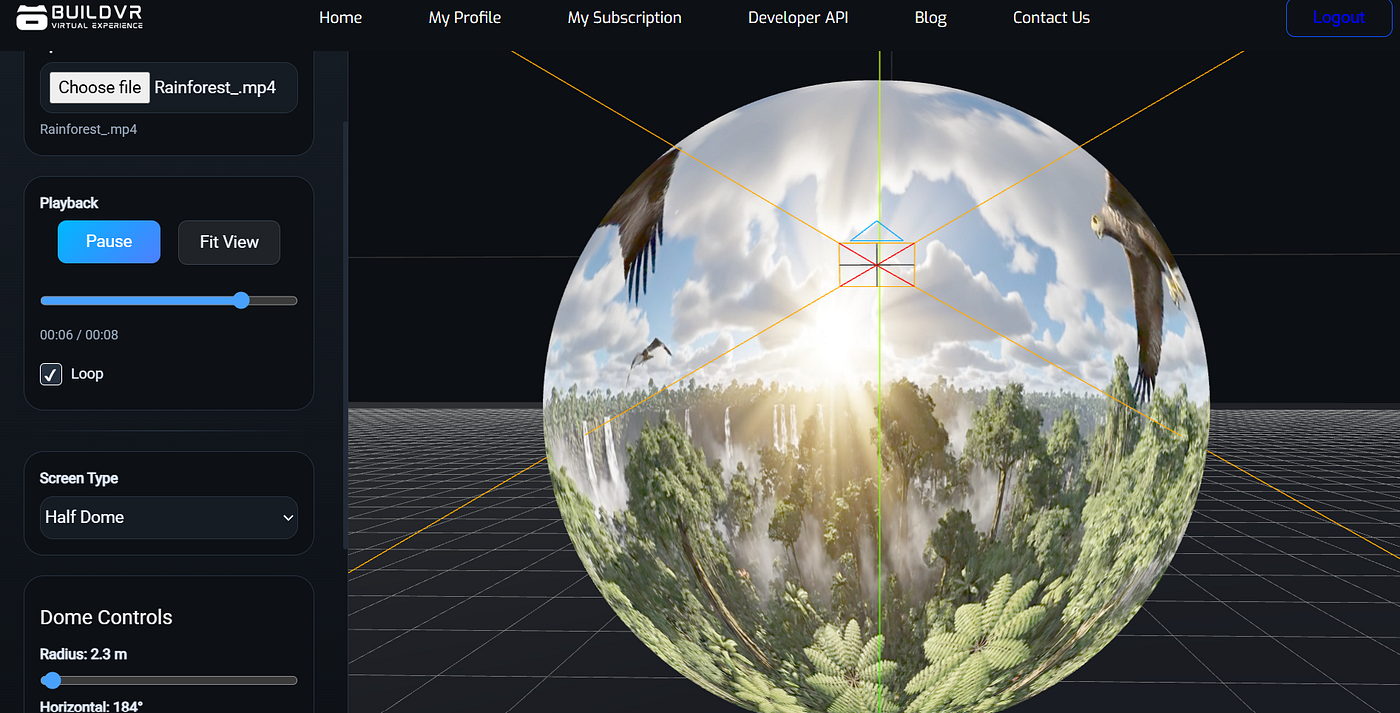1400x713 pixels.
Task: Click the Dome Controls heading
Action: click(106, 617)
